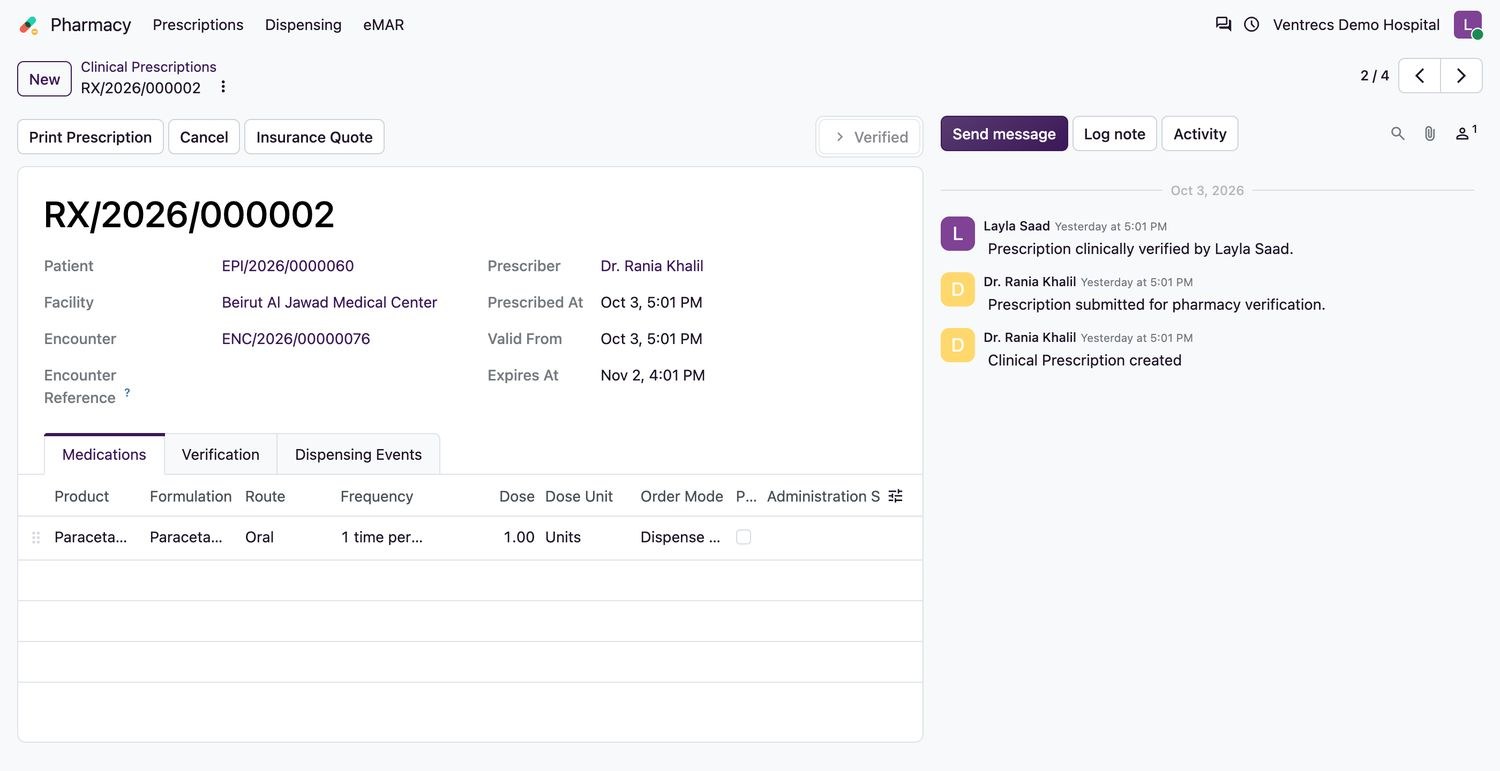Open the user avatar menu

point(1467,25)
